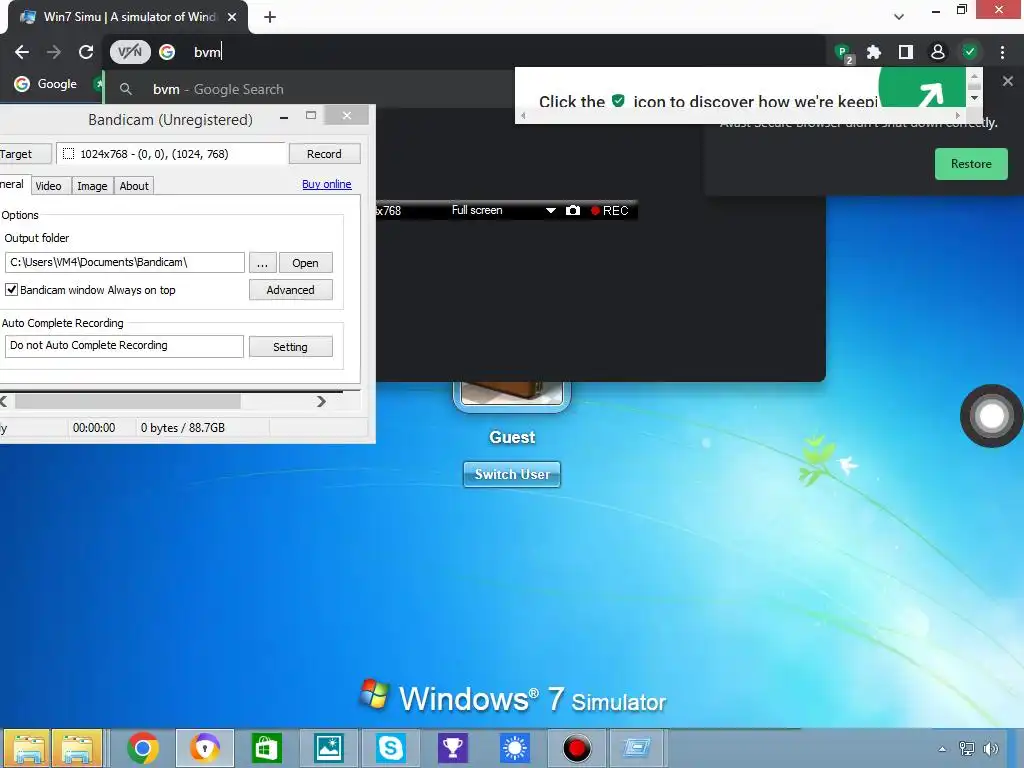Click the browser forward arrow
This screenshot has height=768, width=1024.
(x=54, y=52)
